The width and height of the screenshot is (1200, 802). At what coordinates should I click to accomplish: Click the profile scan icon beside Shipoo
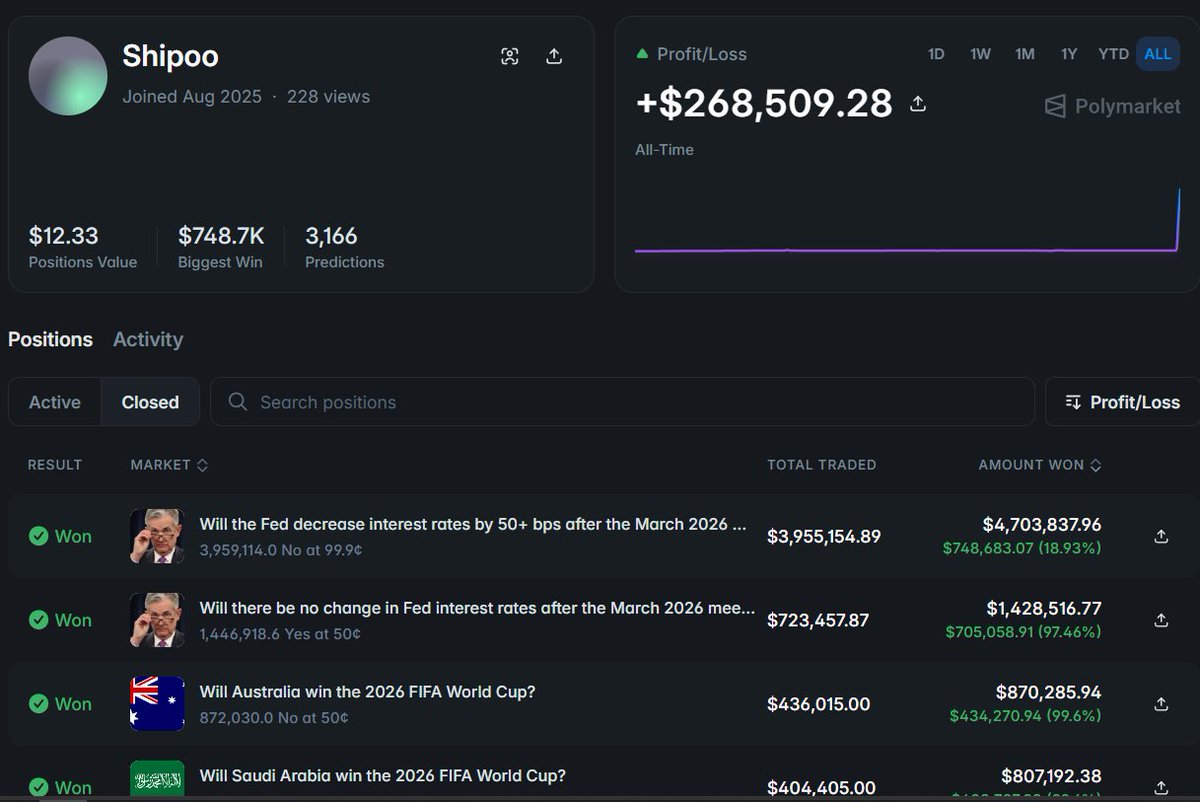pos(510,56)
